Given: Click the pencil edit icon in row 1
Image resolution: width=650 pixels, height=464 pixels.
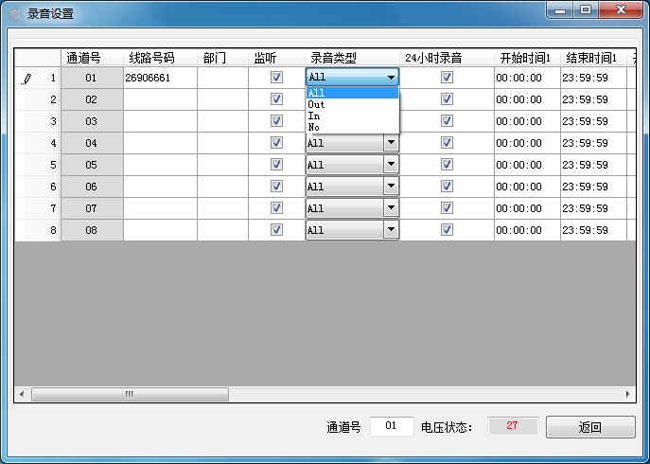Looking at the screenshot, I should pos(26,78).
